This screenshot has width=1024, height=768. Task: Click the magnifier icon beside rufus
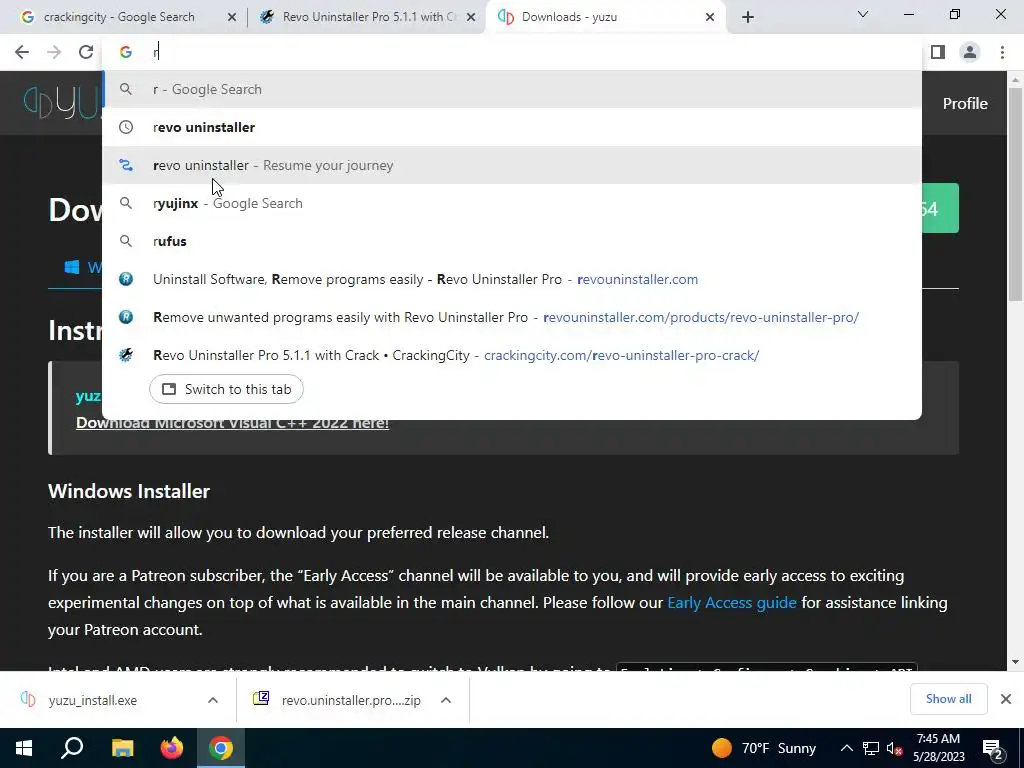126,241
